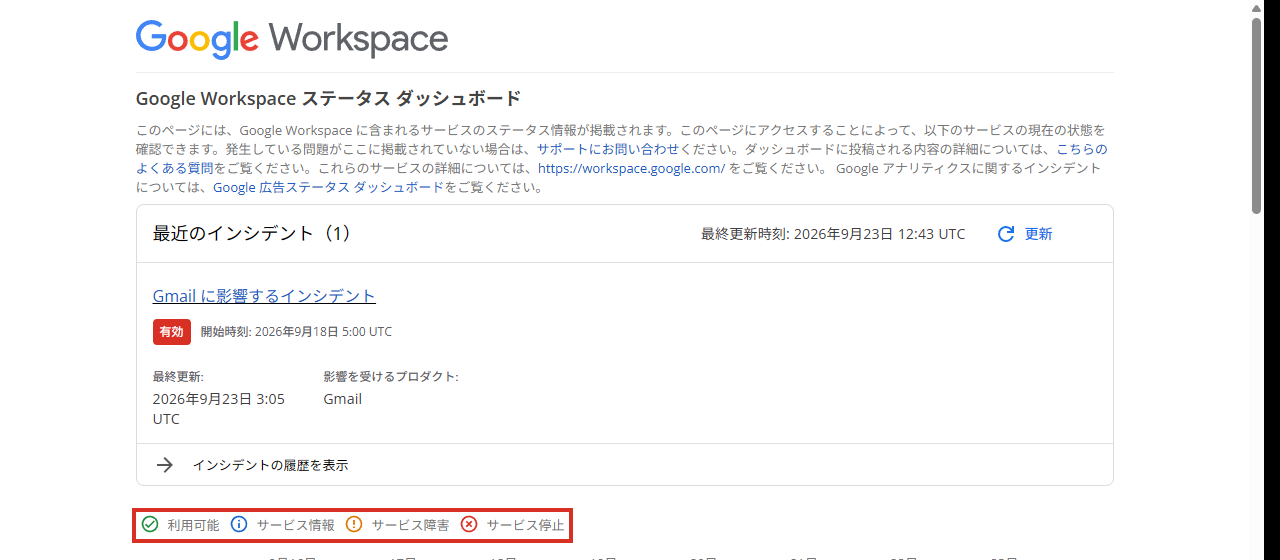Open the サポートにお問い合わせ link
Viewport: 1280px width, 560px height.
[607, 148]
